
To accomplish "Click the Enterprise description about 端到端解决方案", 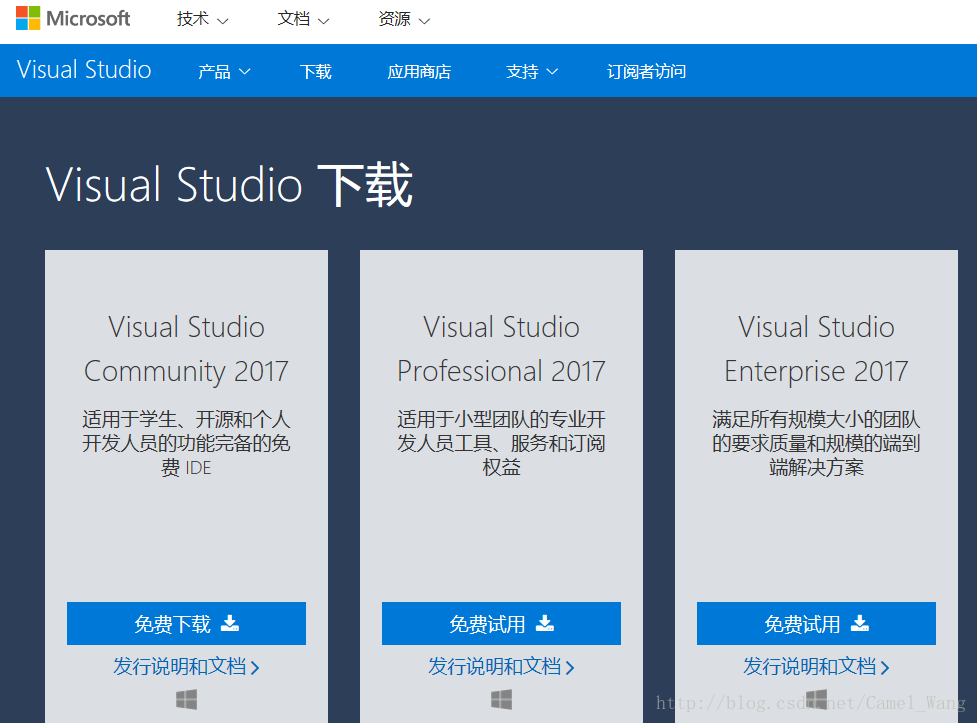I will (816, 443).
